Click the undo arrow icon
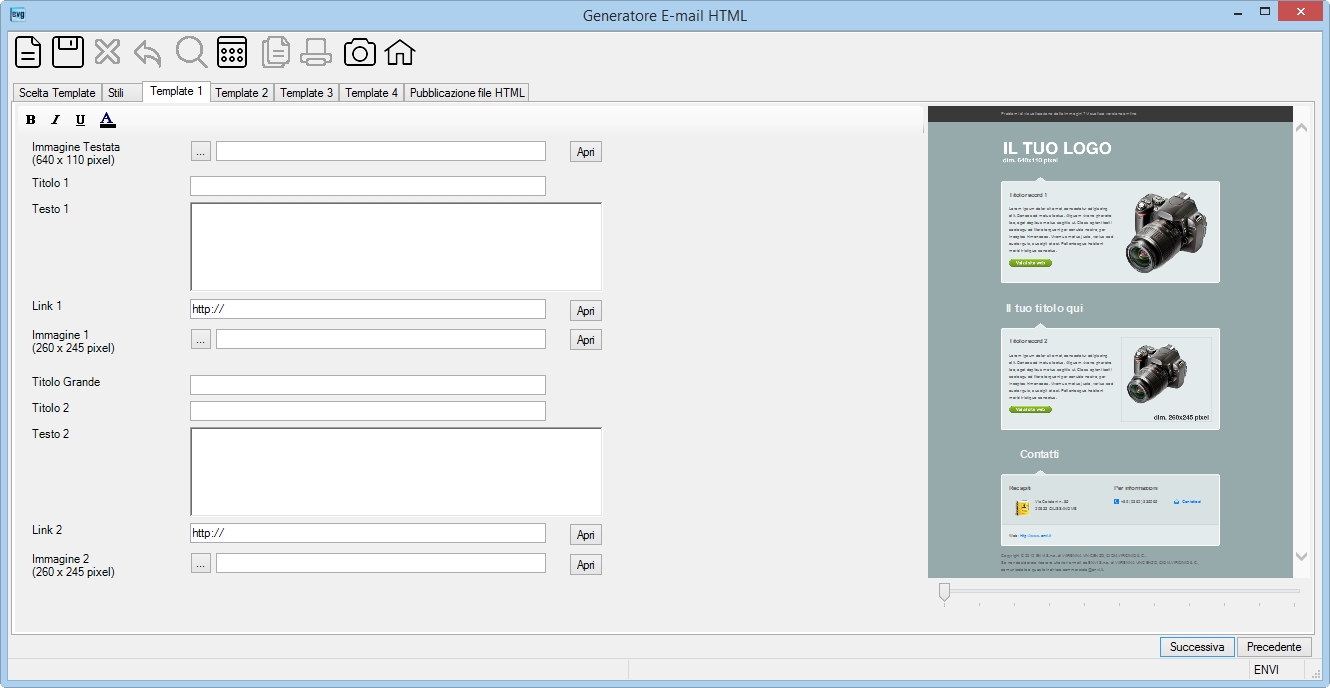 coord(147,52)
